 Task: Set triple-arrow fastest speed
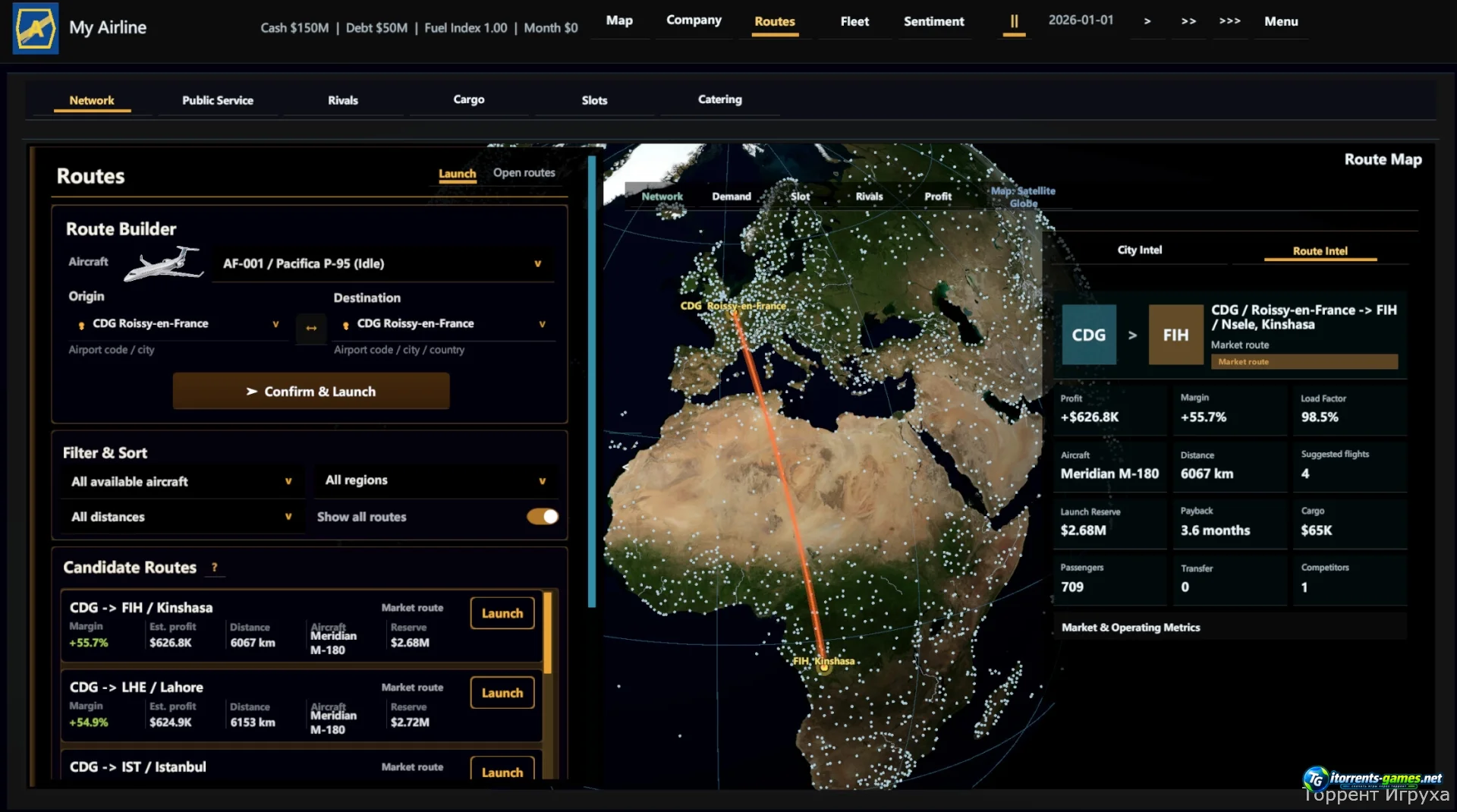point(1229,21)
